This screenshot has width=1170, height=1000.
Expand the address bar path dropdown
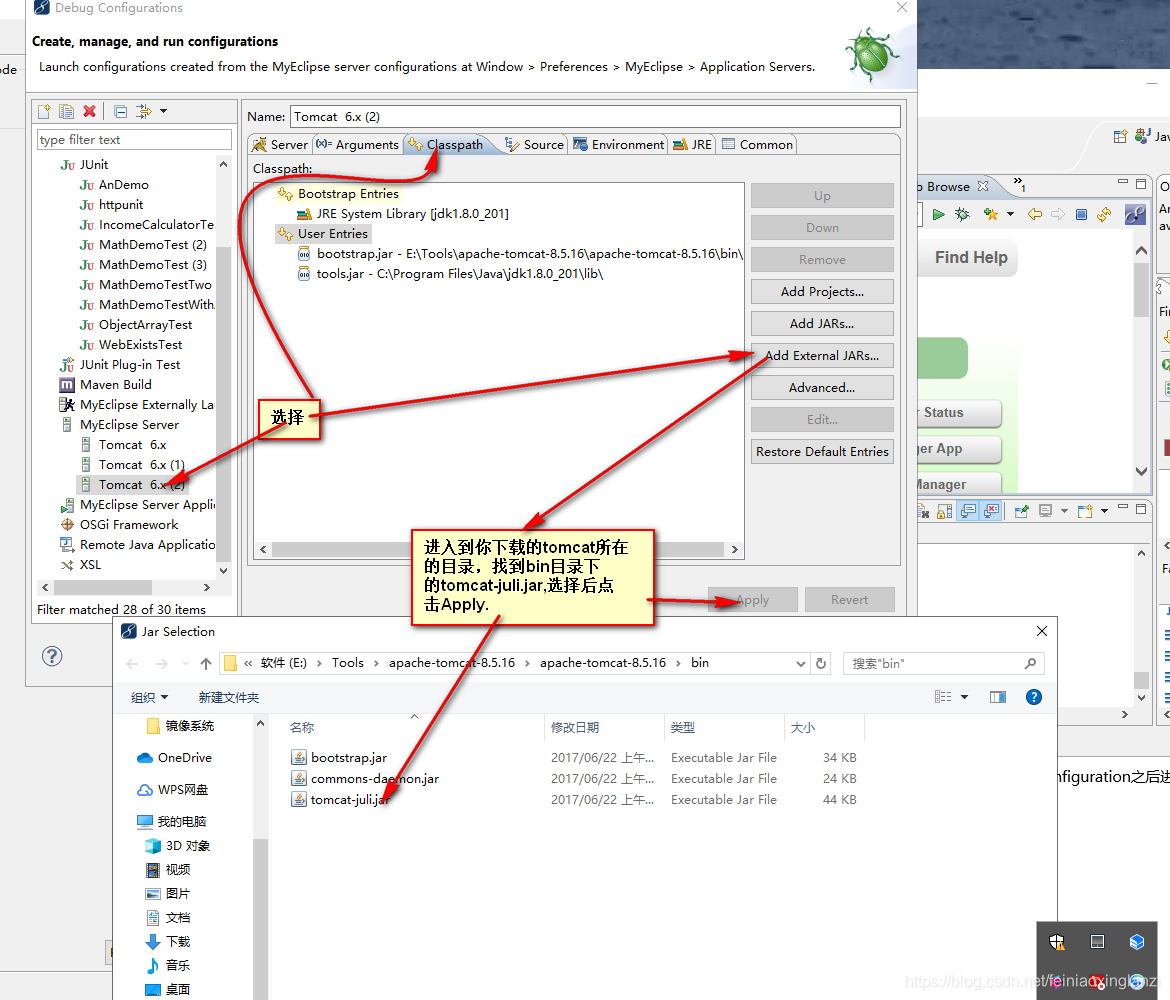[x=799, y=663]
